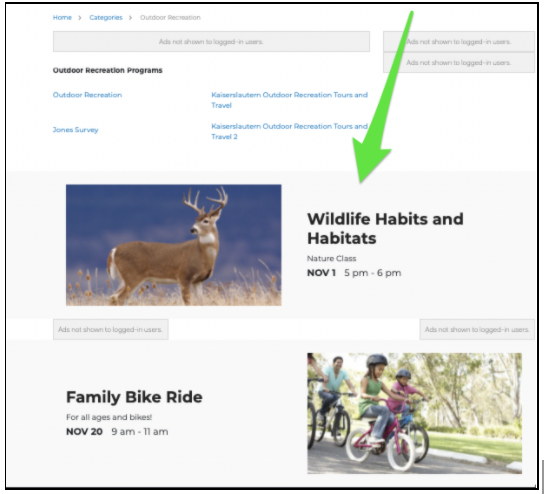Click the Outdoor Recreation Programs heading
544x494 pixels.
(x=108, y=70)
